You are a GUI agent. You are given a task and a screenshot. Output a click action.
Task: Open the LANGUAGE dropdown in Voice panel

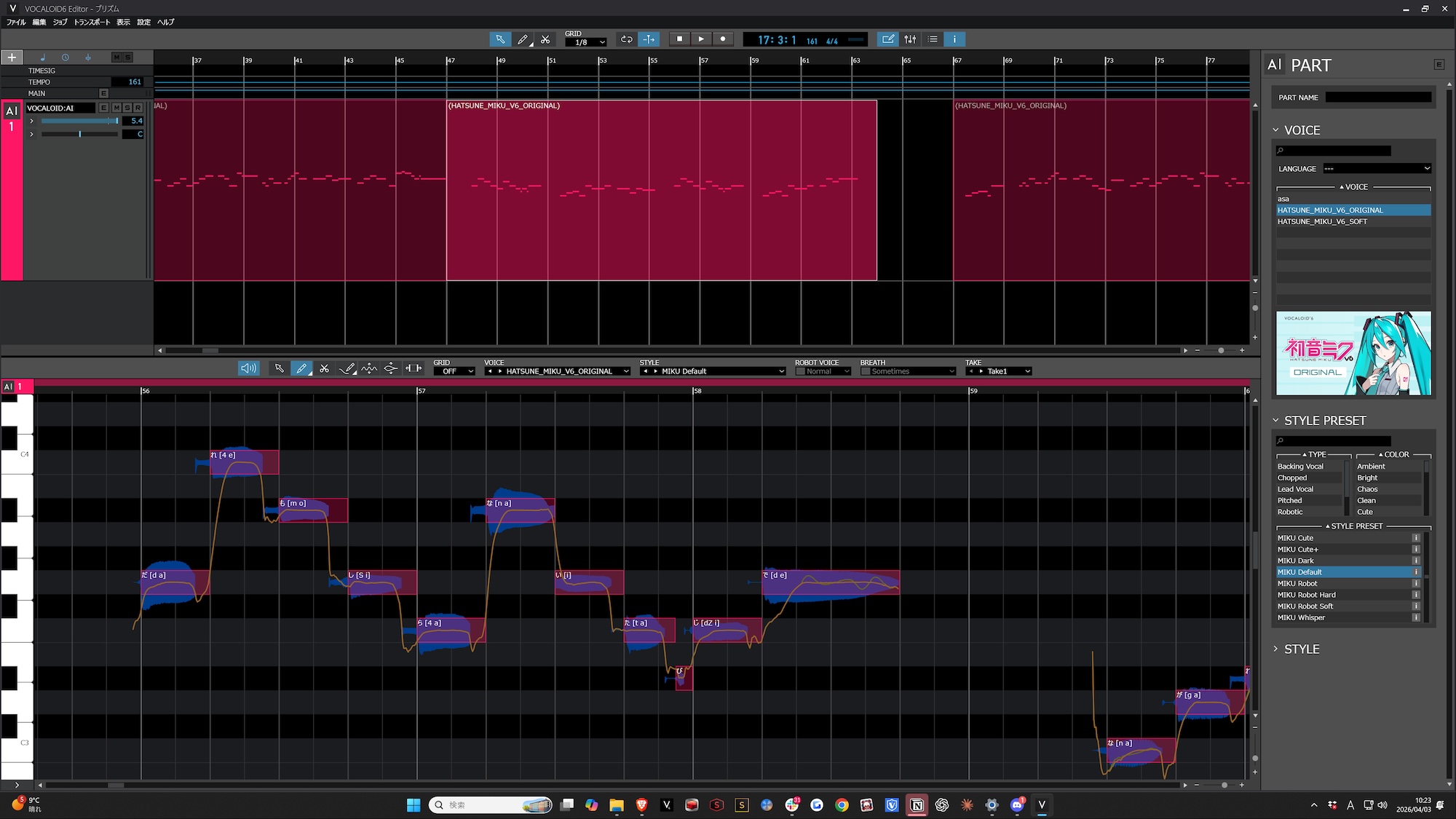[1377, 169]
